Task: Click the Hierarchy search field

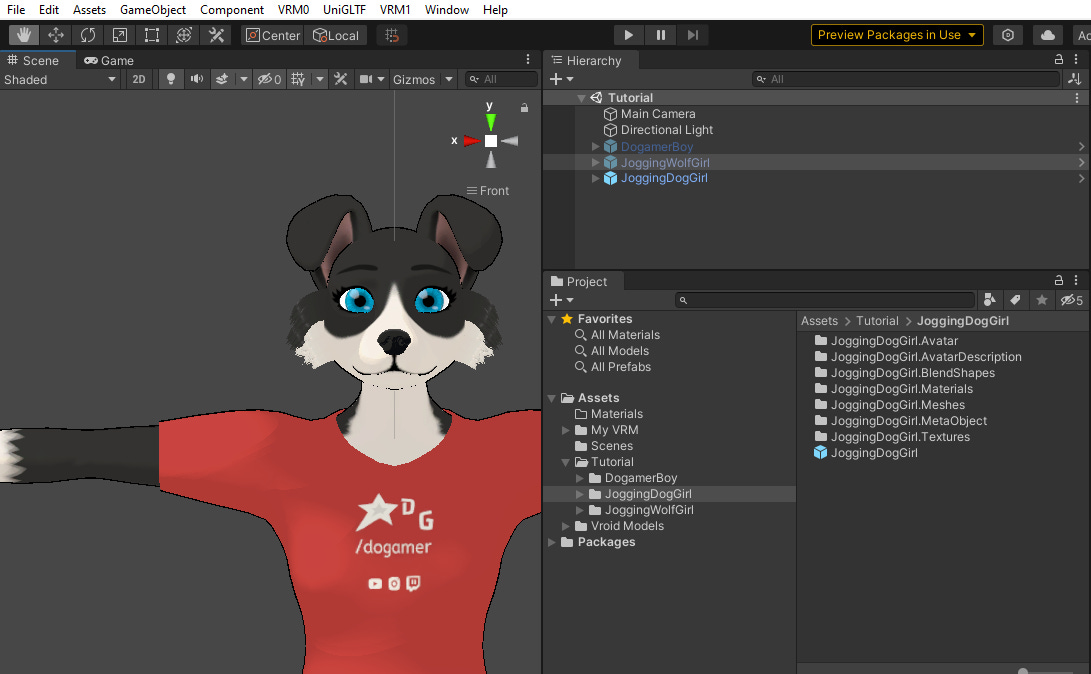Action: (x=907, y=79)
